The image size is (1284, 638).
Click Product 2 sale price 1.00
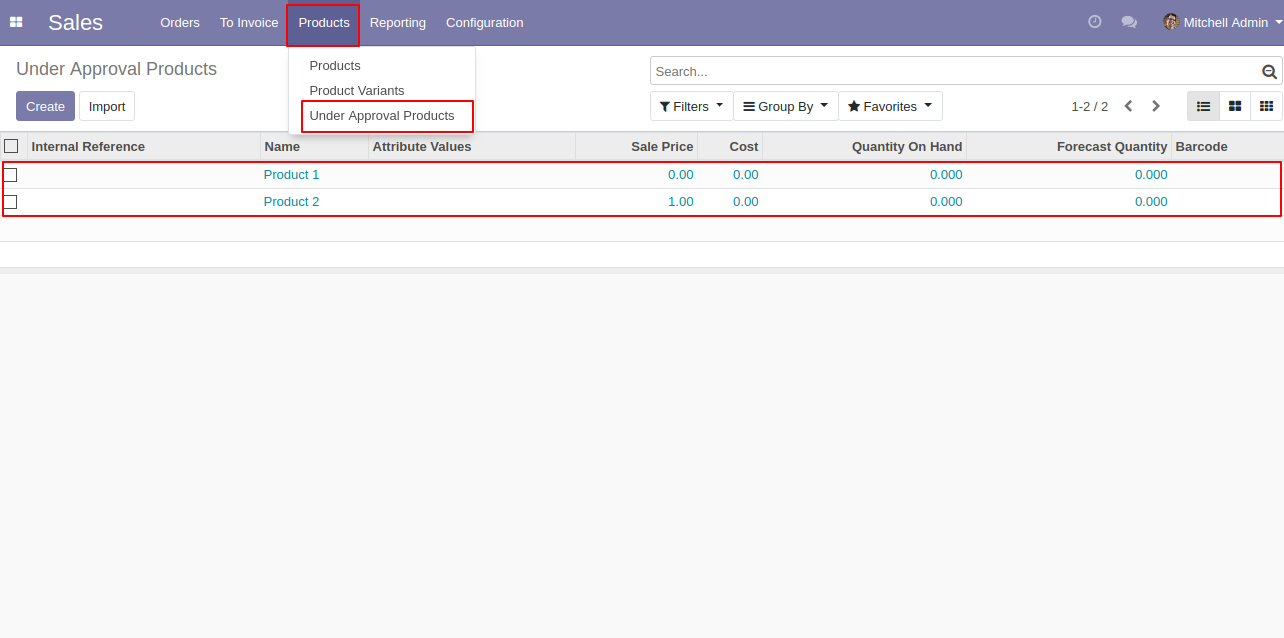(681, 202)
